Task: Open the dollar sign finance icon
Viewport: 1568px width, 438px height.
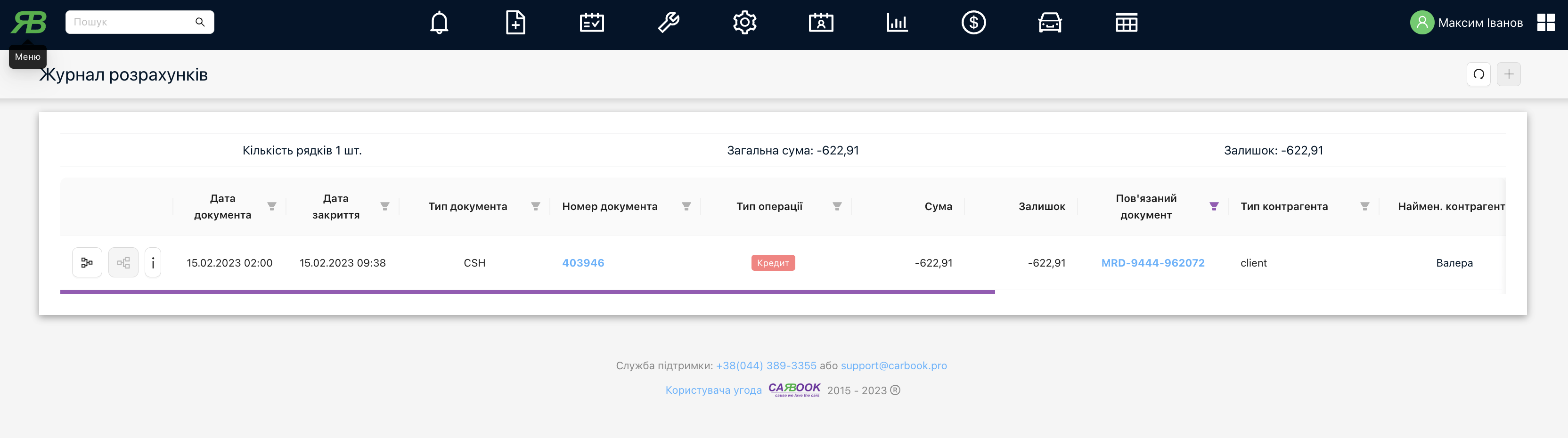Action: 973,23
